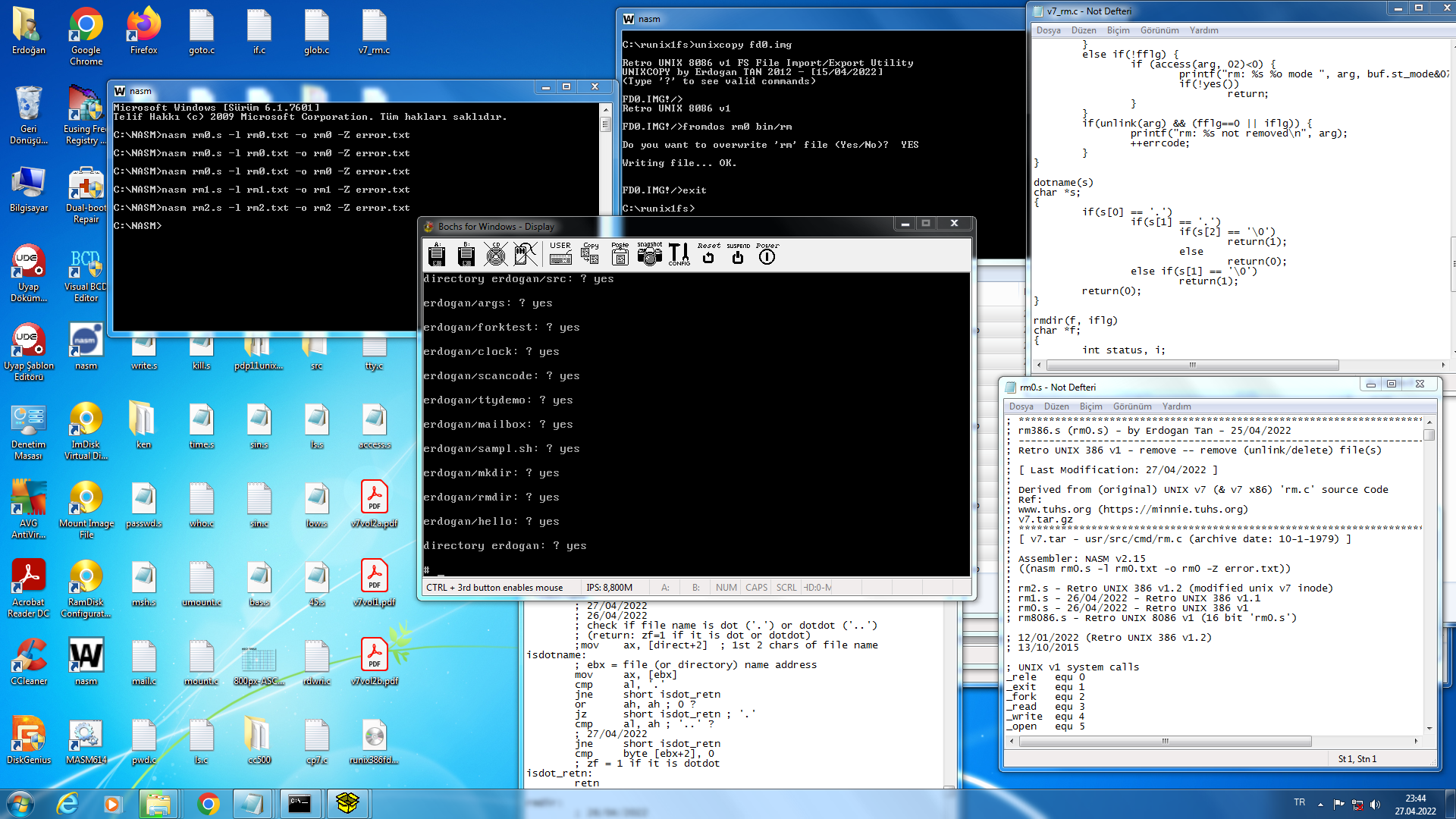Select v7vol2a.pdf file on desktop
This screenshot has height=819, width=1456.
pos(374,504)
